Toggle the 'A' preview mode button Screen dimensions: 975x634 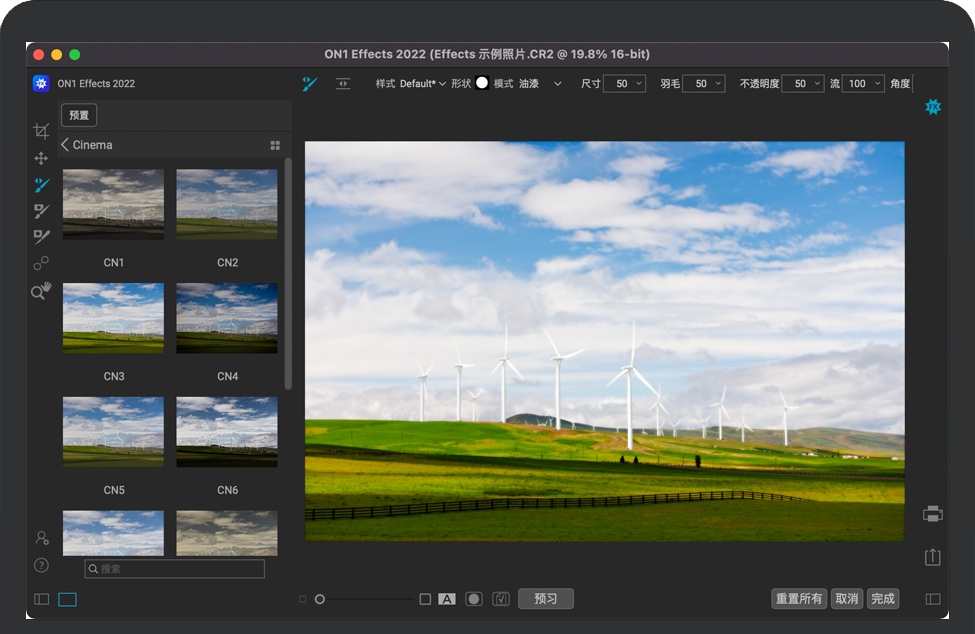[447, 599]
